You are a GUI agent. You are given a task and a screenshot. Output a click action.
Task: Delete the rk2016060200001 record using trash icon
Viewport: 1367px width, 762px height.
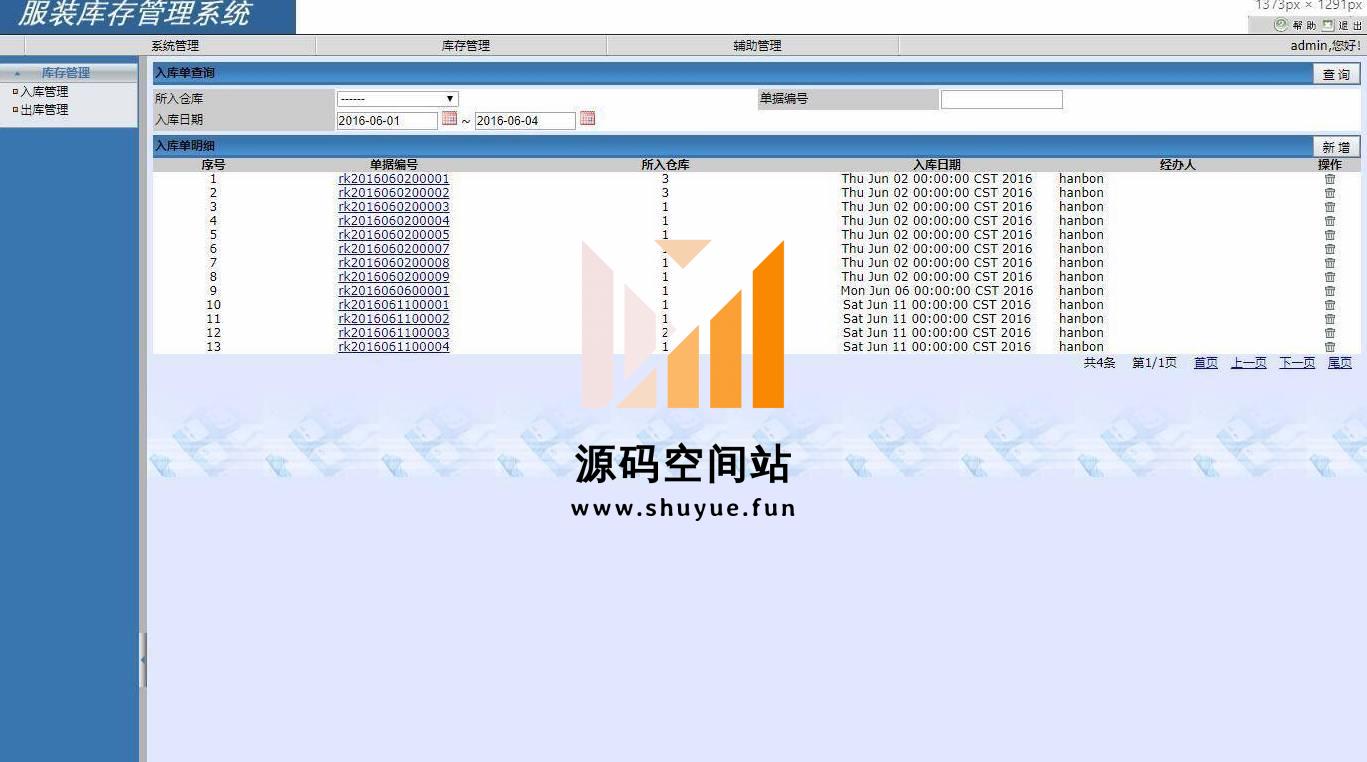point(1329,179)
